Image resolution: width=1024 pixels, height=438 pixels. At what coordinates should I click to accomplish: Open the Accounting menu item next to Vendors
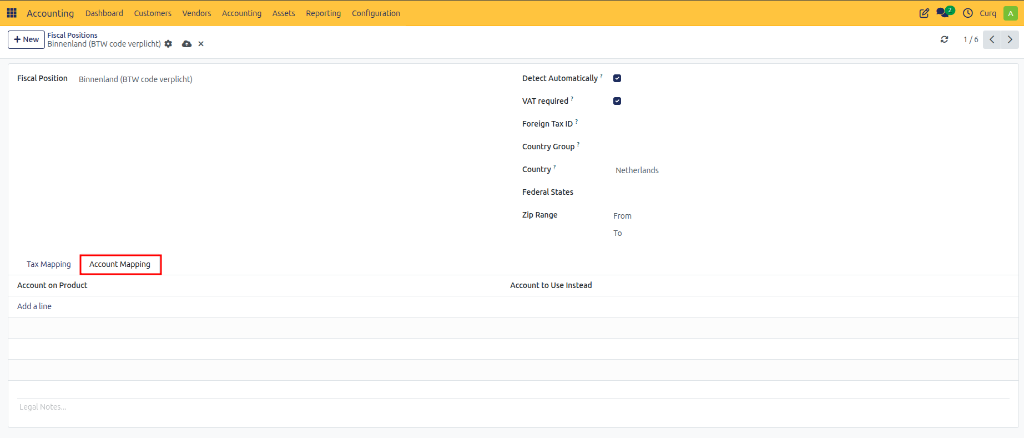(x=242, y=13)
